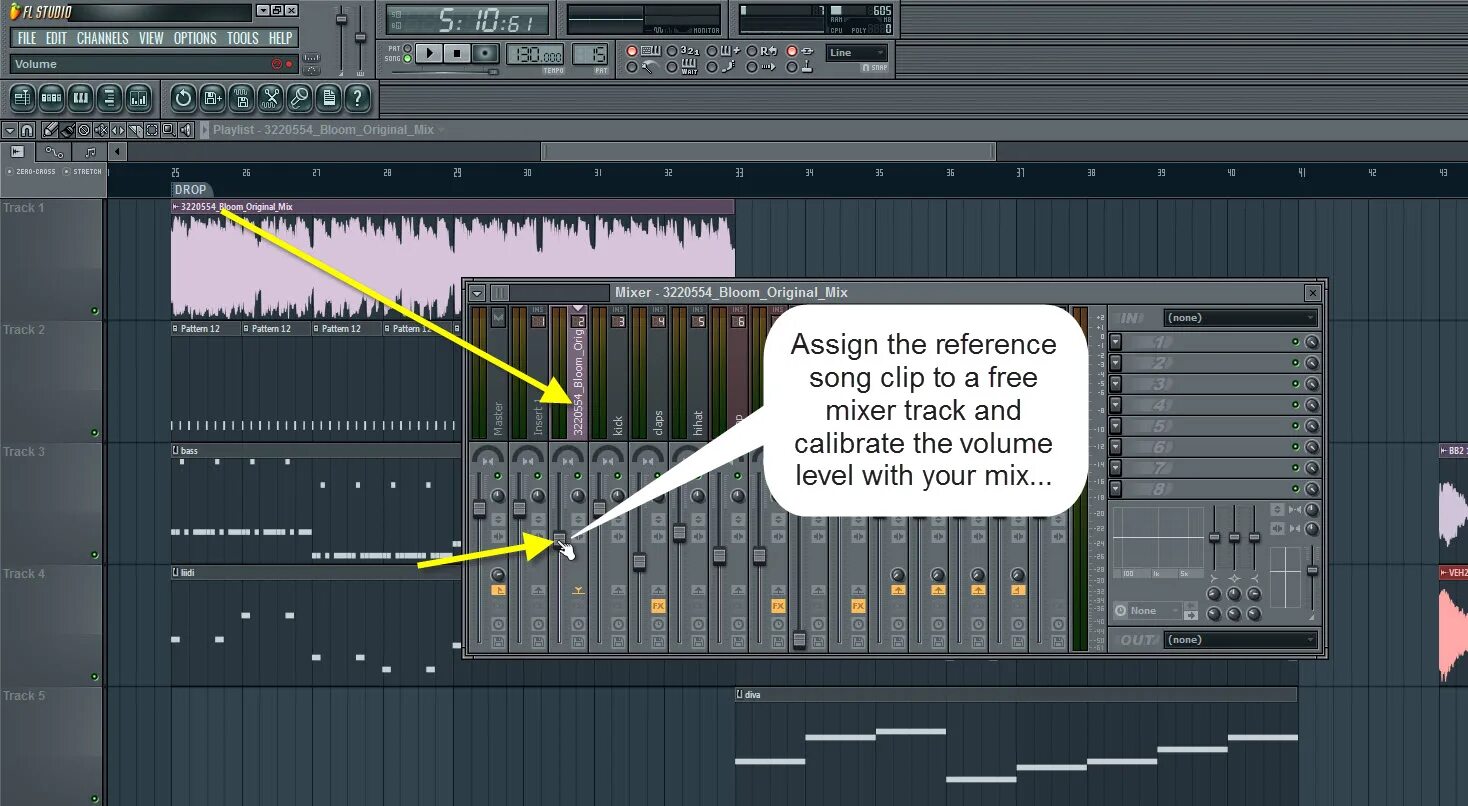
Task: Open the audio editor scissors icon
Action: click(x=270, y=98)
